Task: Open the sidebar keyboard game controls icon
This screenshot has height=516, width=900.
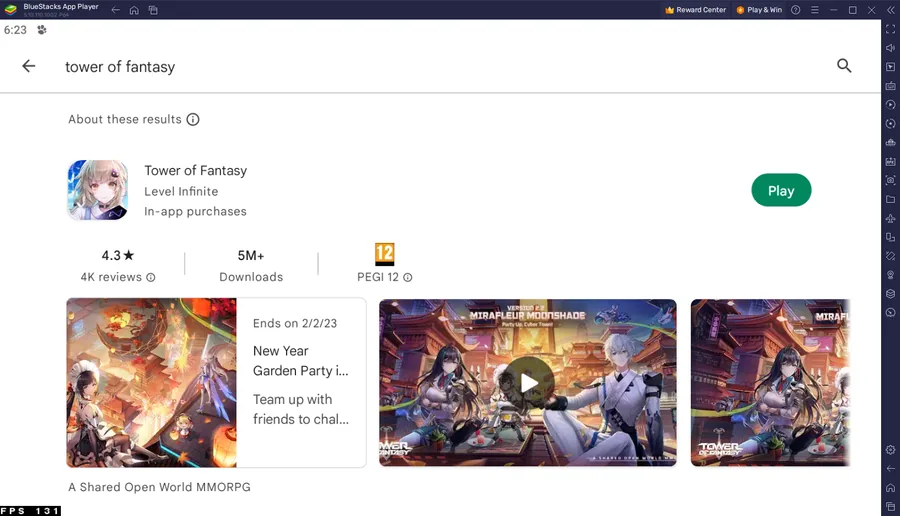Action: click(890, 86)
